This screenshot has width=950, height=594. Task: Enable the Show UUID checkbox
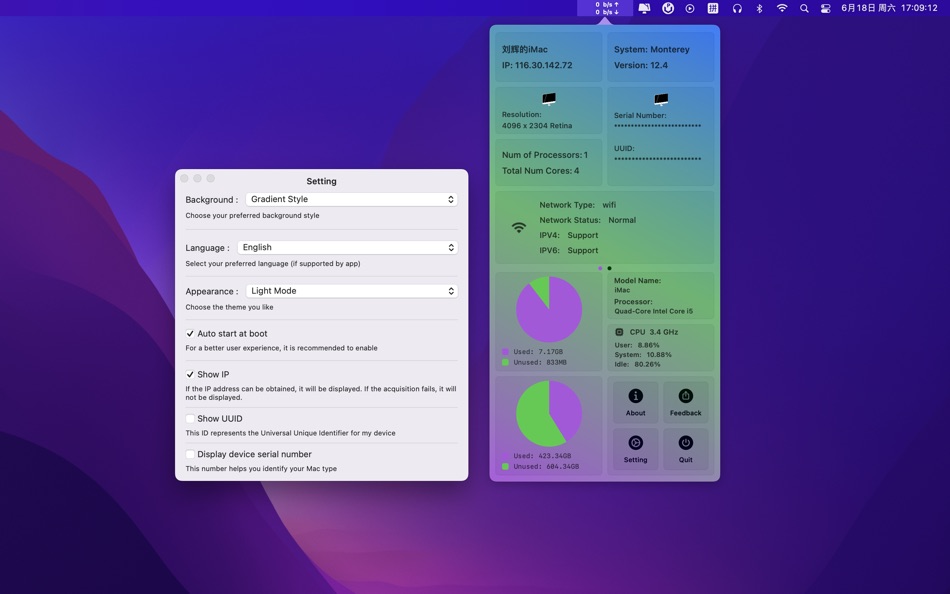[x=190, y=419]
